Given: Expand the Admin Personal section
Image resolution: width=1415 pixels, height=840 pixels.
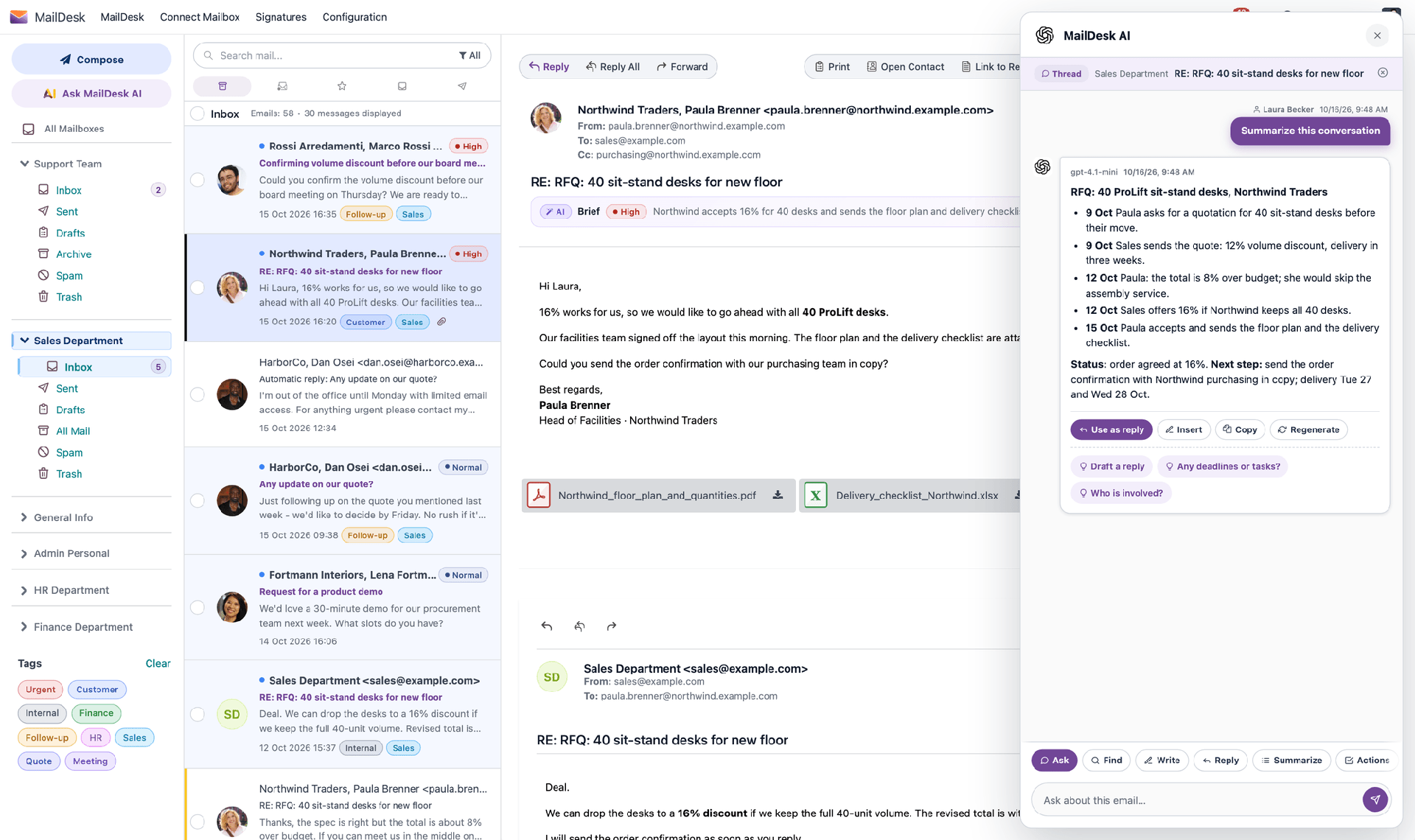Looking at the screenshot, I should click(x=24, y=553).
